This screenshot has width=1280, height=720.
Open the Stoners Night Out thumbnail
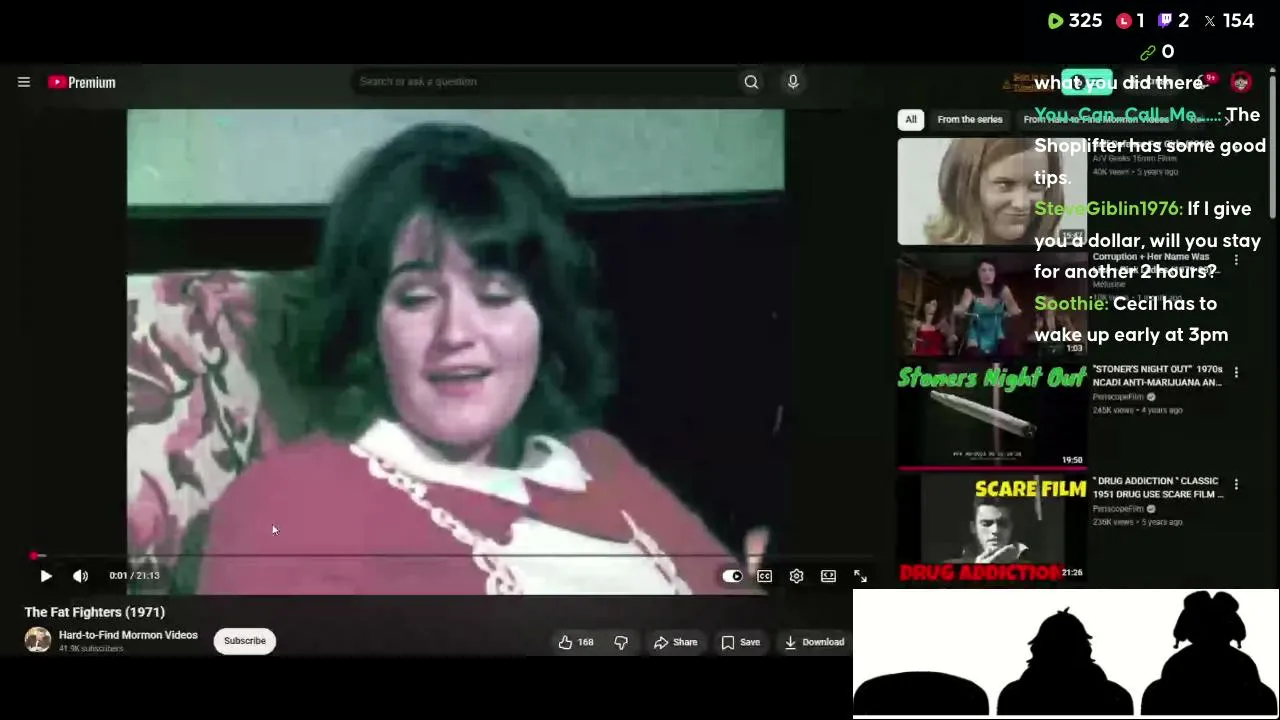[992, 415]
